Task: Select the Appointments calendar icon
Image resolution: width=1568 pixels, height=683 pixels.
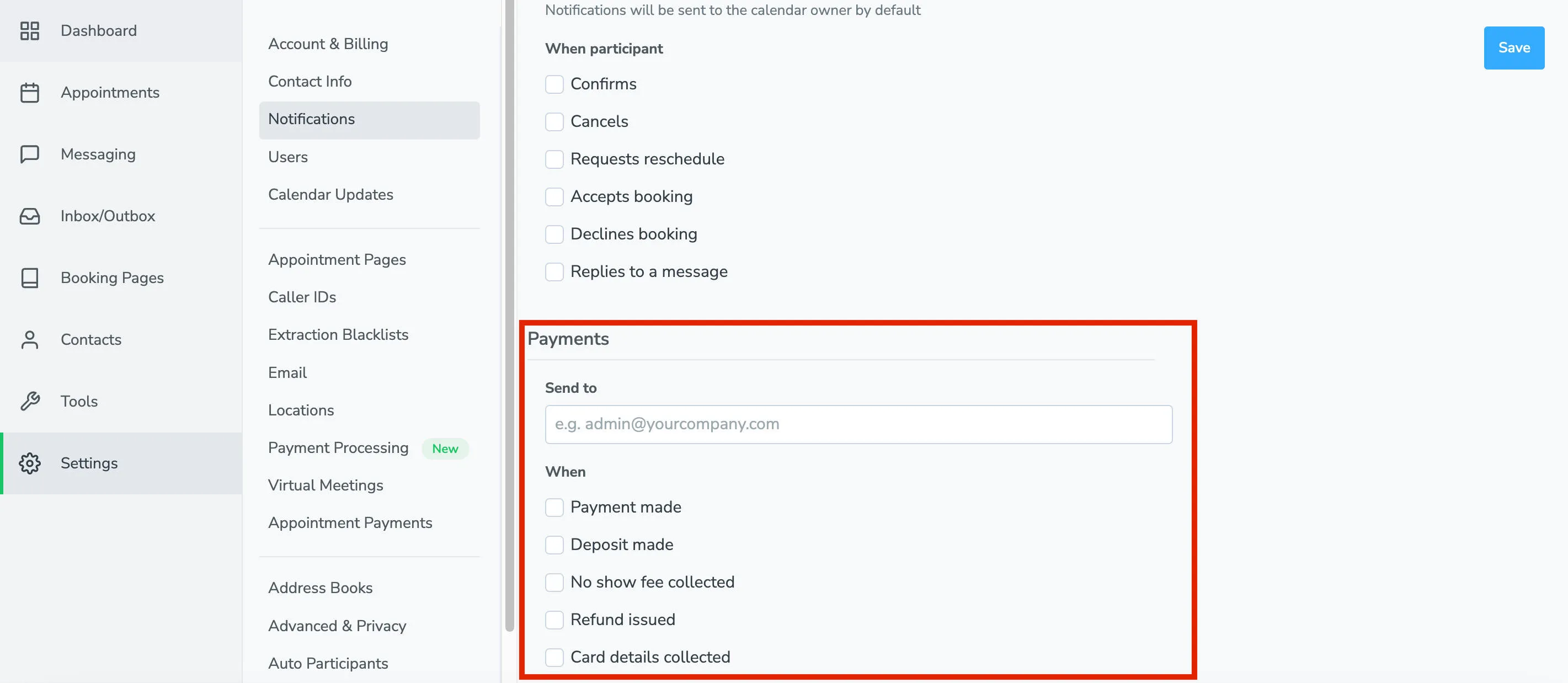Action: pos(29,92)
